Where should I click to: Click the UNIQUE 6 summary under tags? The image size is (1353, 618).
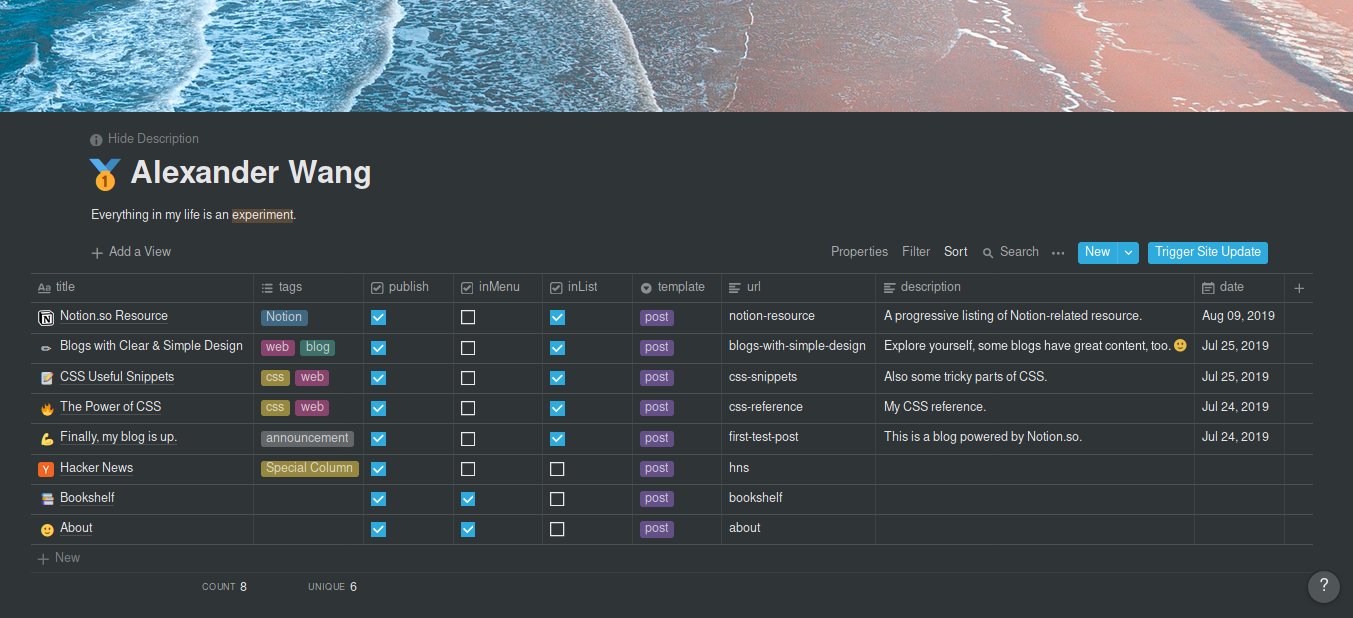pyautogui.click(x=332, y=587)
